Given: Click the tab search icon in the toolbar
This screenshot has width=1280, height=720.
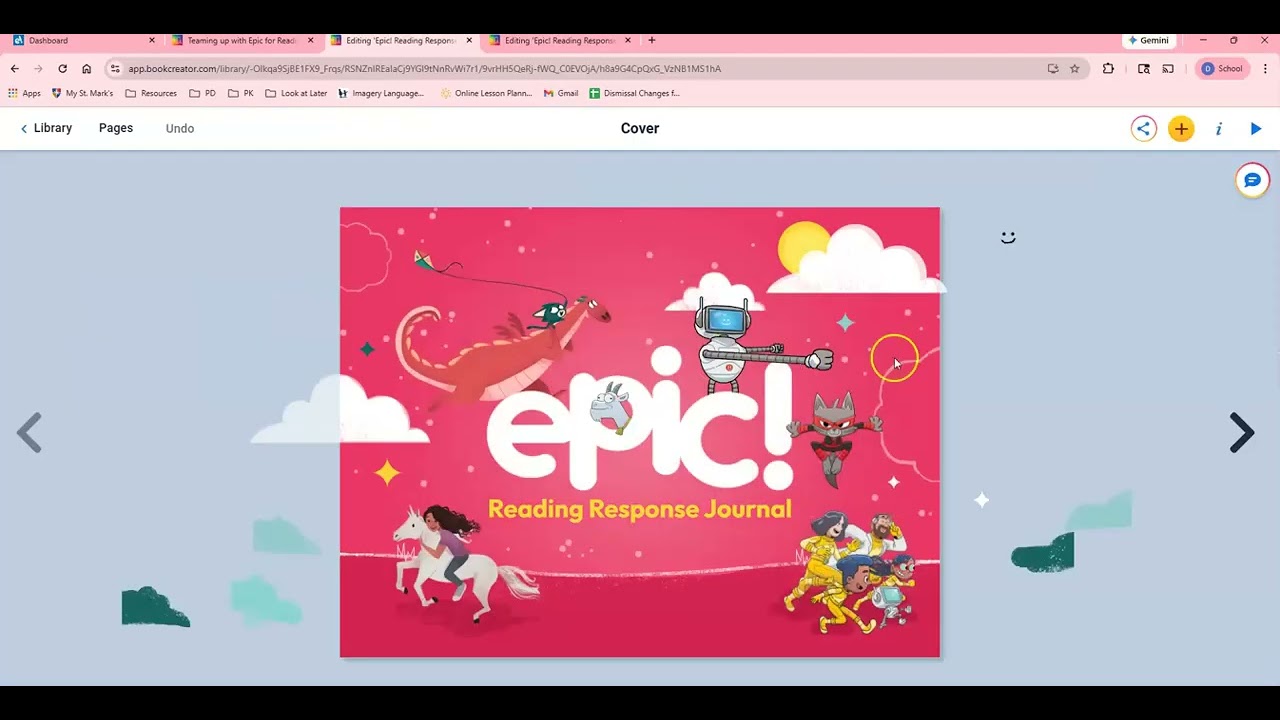Looking at the screenshot, I should click(x=1144, y=69).
